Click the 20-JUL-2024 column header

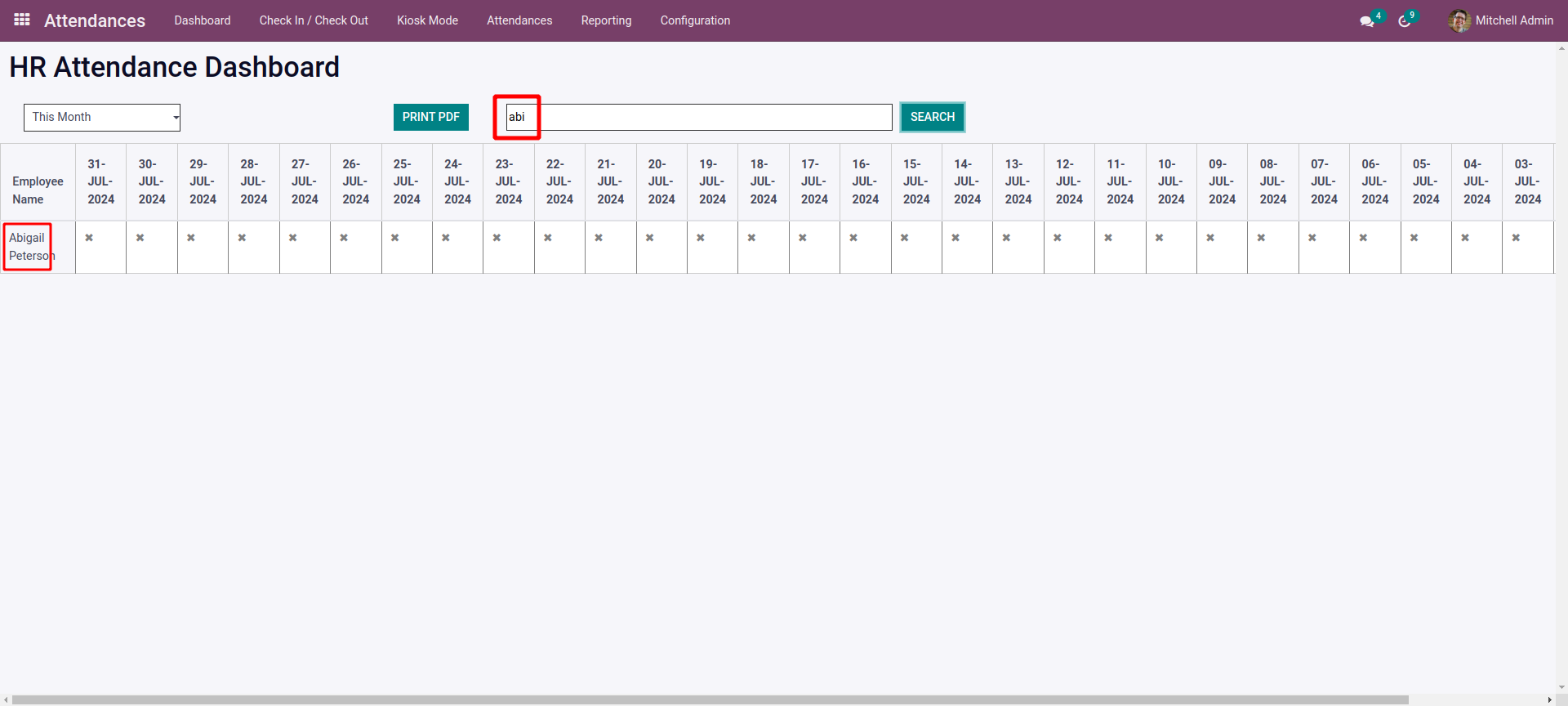(661, 181)
